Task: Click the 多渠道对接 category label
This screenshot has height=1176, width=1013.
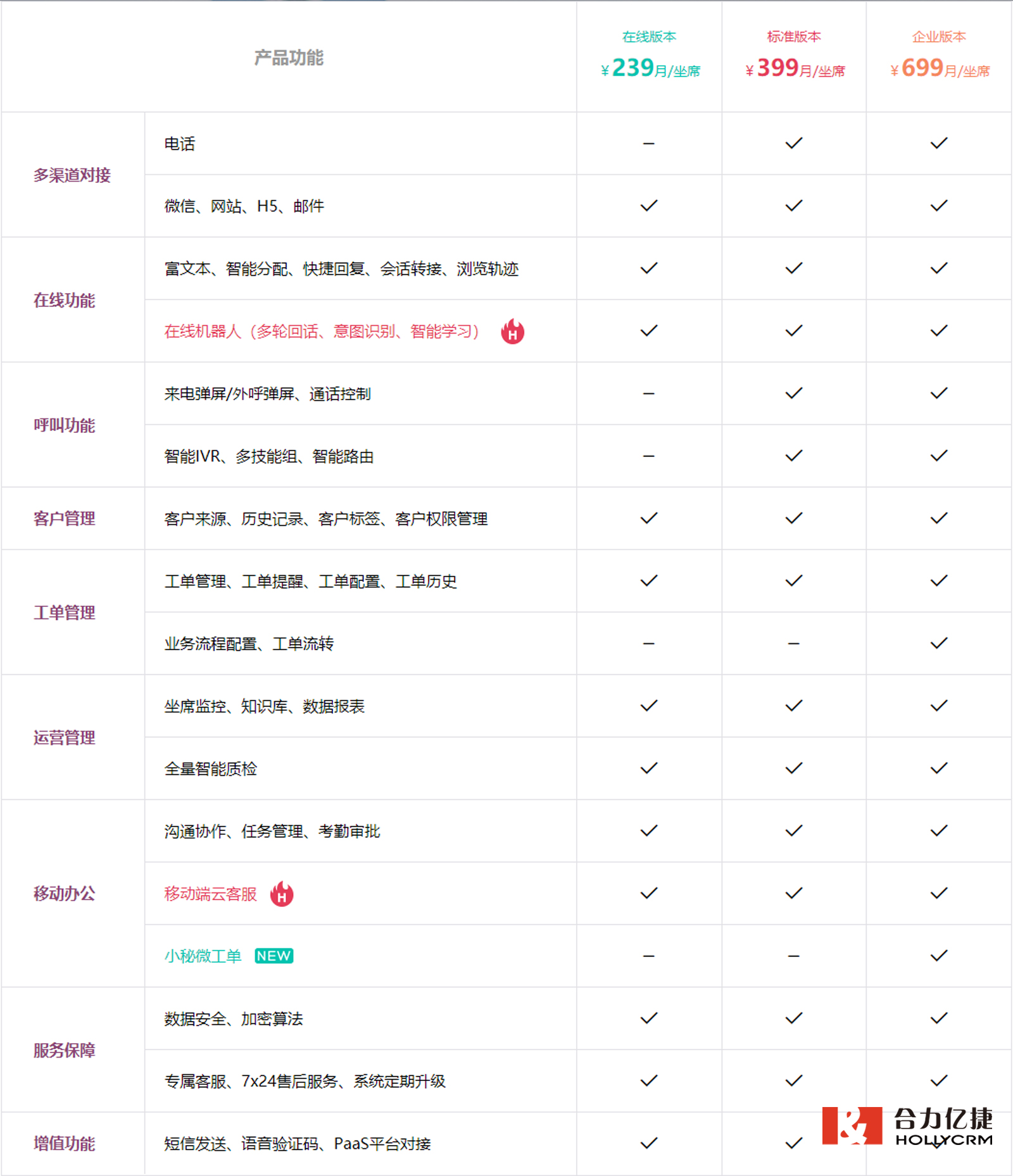Action: click(x=72, y=175)
